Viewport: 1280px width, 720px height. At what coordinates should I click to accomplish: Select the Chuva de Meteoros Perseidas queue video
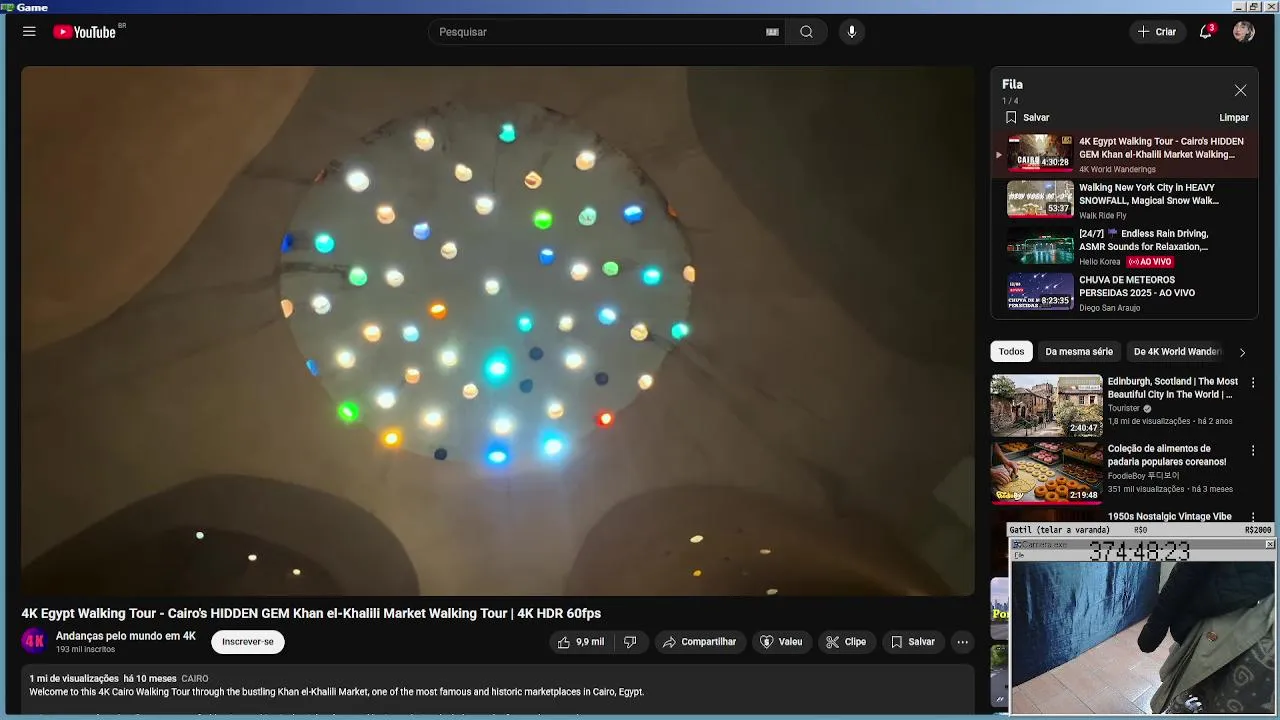pos(1124,293)
